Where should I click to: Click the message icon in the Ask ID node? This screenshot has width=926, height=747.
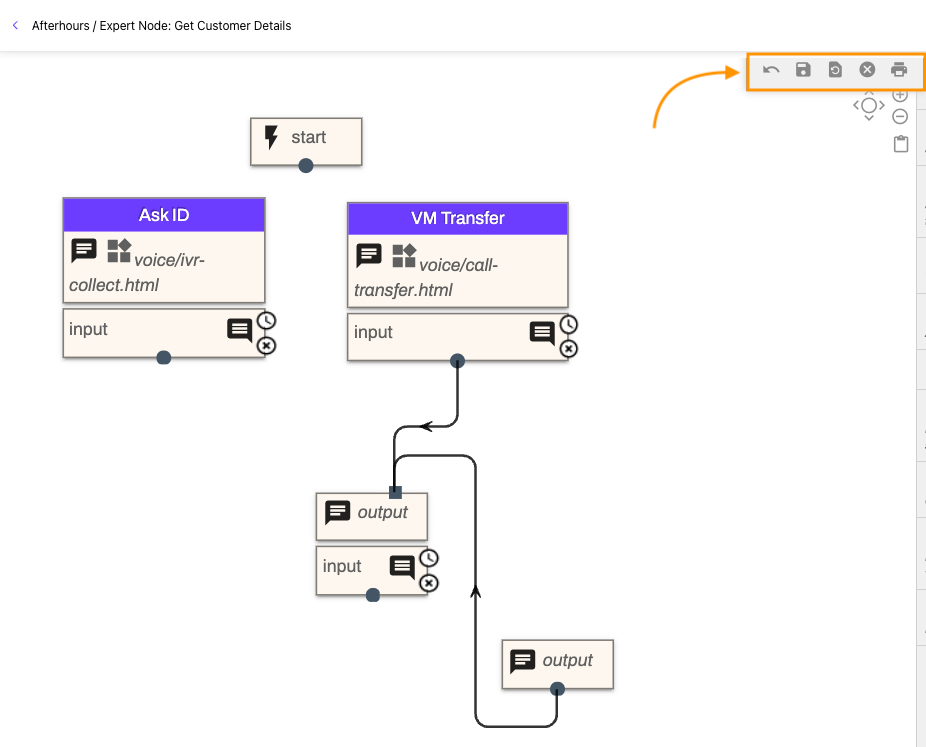[x=84, y=250]
